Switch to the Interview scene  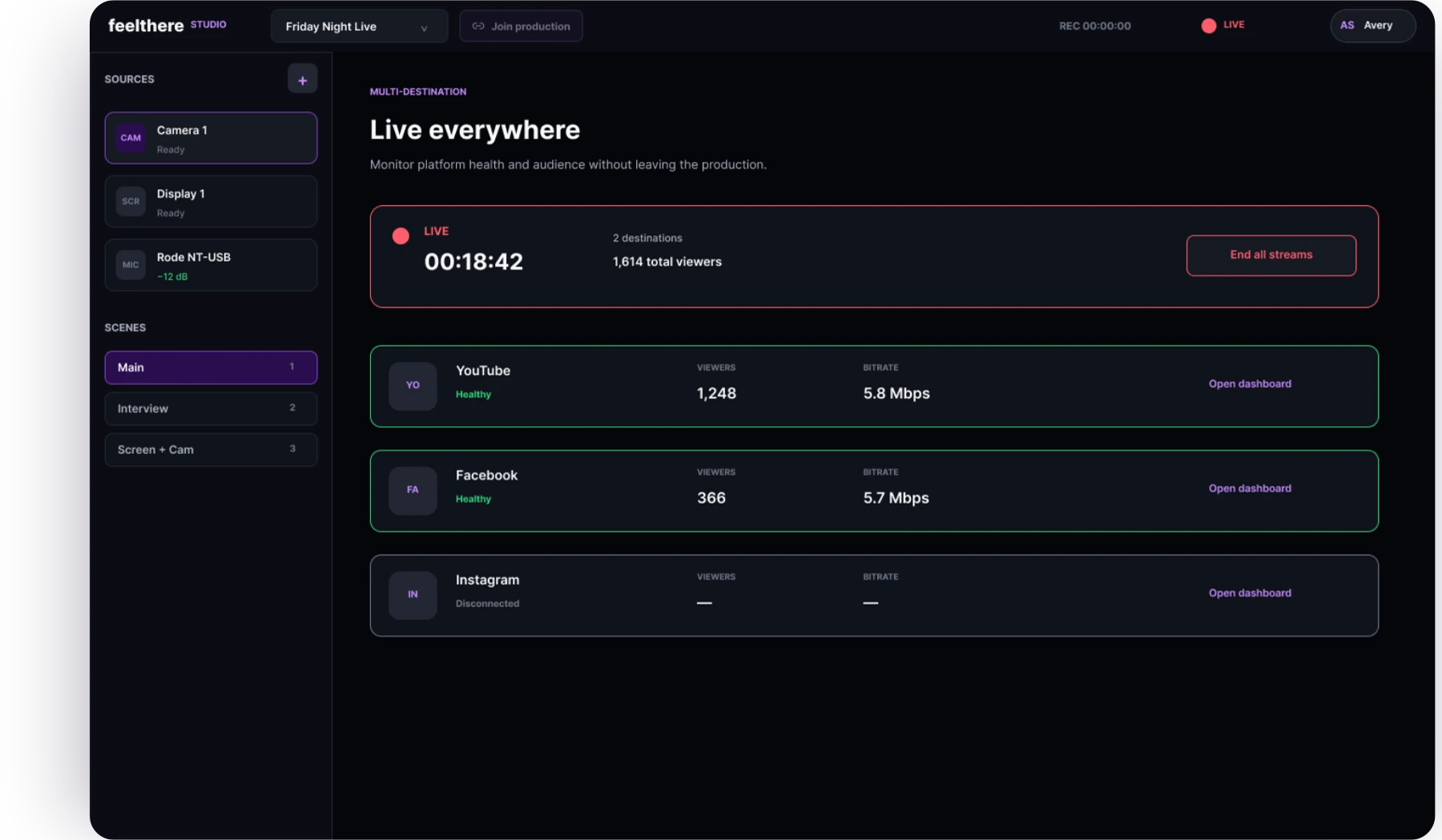[211, 408]
